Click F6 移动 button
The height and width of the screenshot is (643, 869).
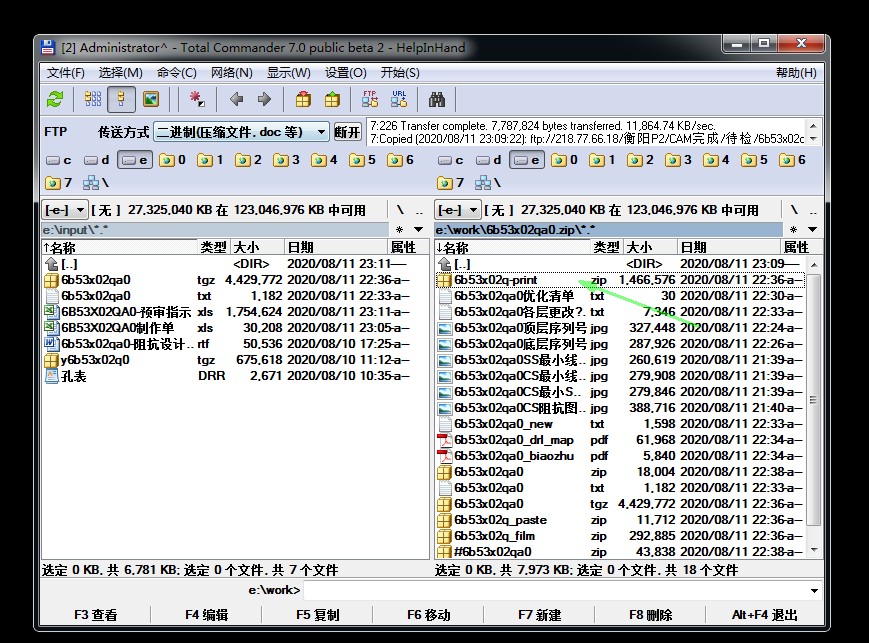click(428, 615)
